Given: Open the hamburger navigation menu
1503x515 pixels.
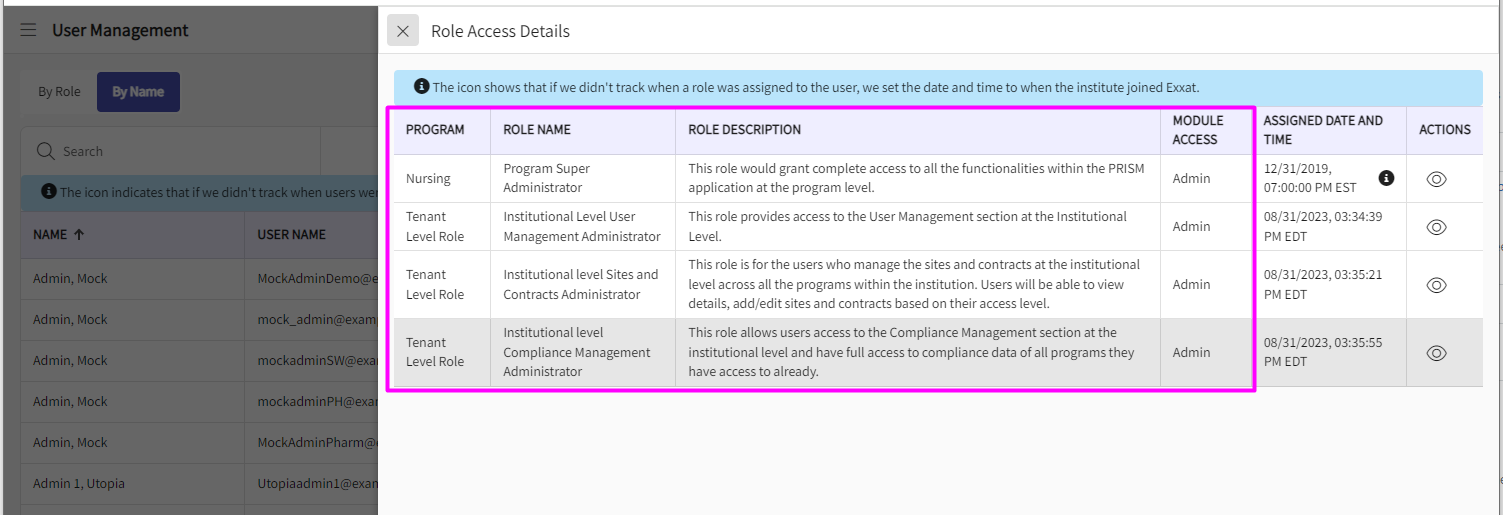Looking at the screenshot, I should pyautogui.click(x=28, y=31).
